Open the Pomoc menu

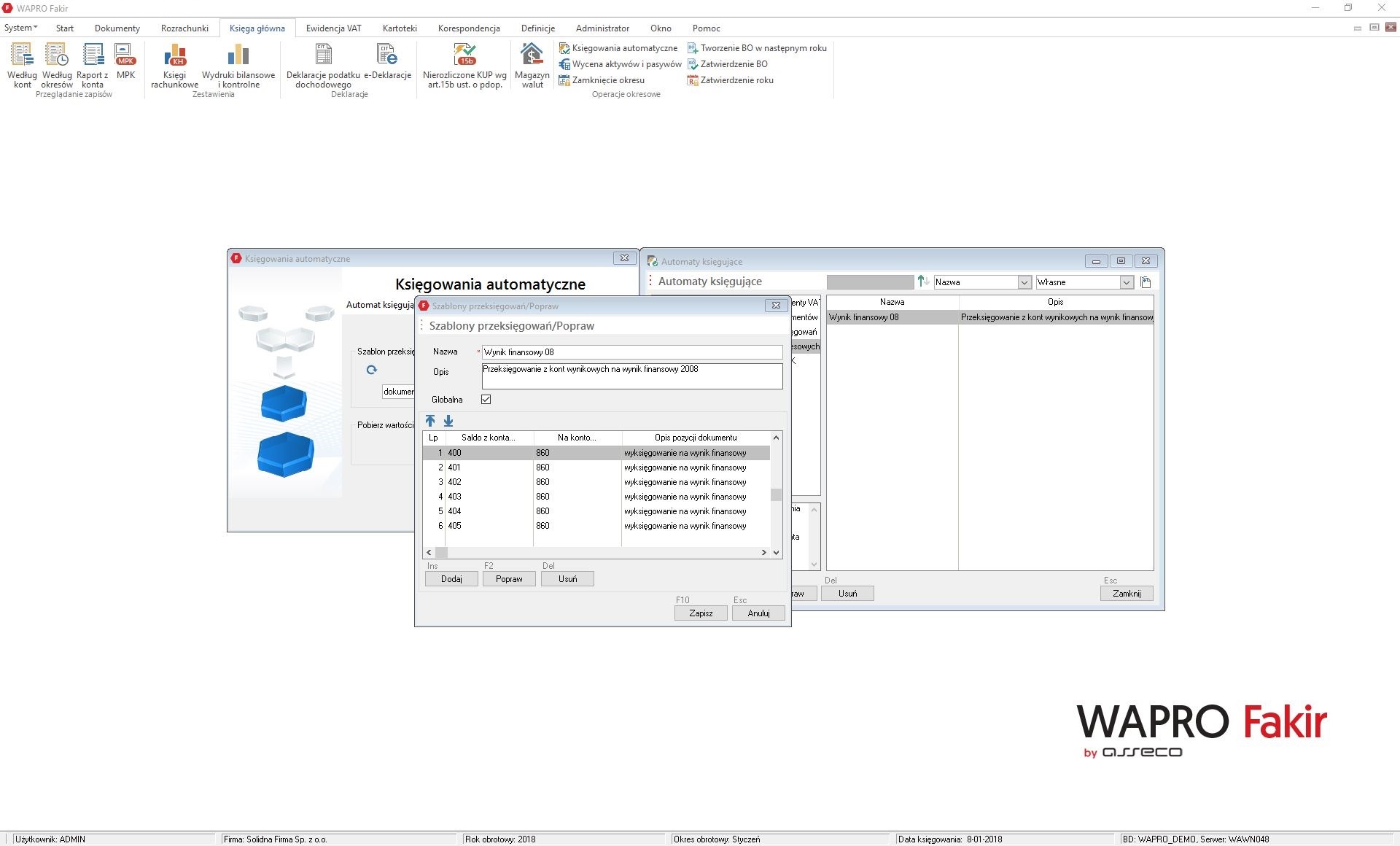[707, 28]
